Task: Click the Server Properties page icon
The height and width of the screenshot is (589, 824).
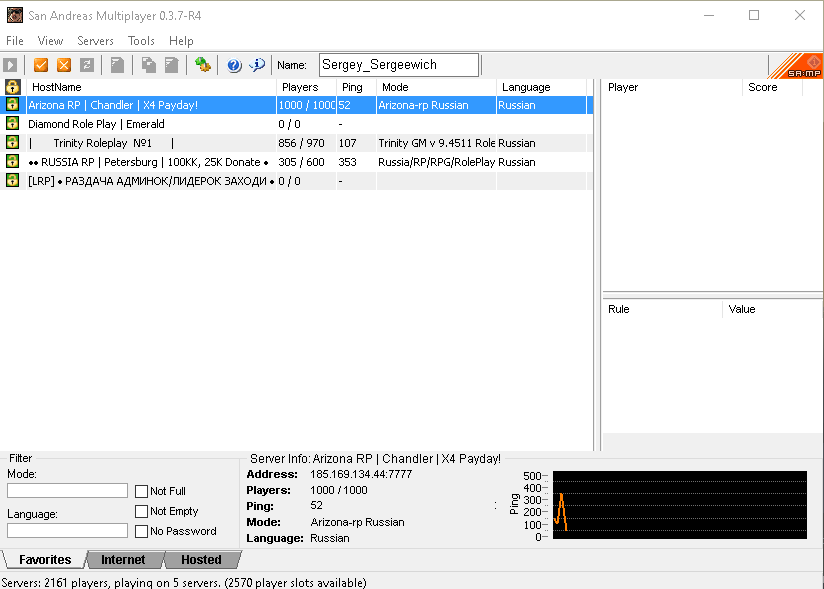Action: (172, 65)
